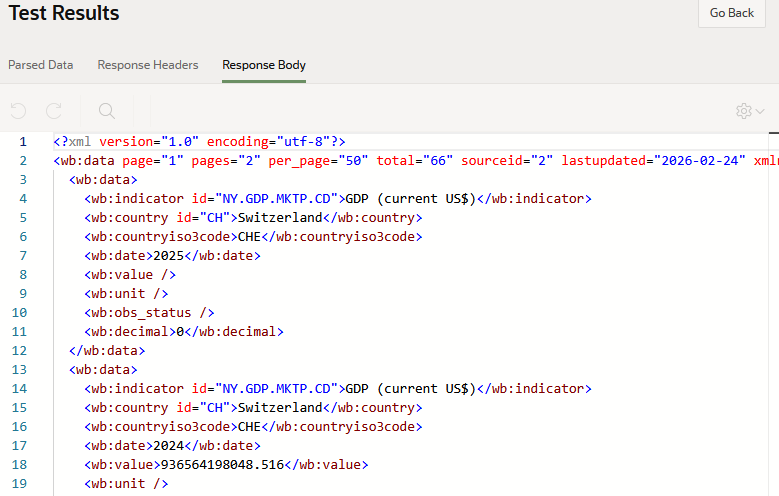Viewport: 779px width, 496px height.
Task: Place cursor on the wb:date 2024 line
Action: (172, 446)
